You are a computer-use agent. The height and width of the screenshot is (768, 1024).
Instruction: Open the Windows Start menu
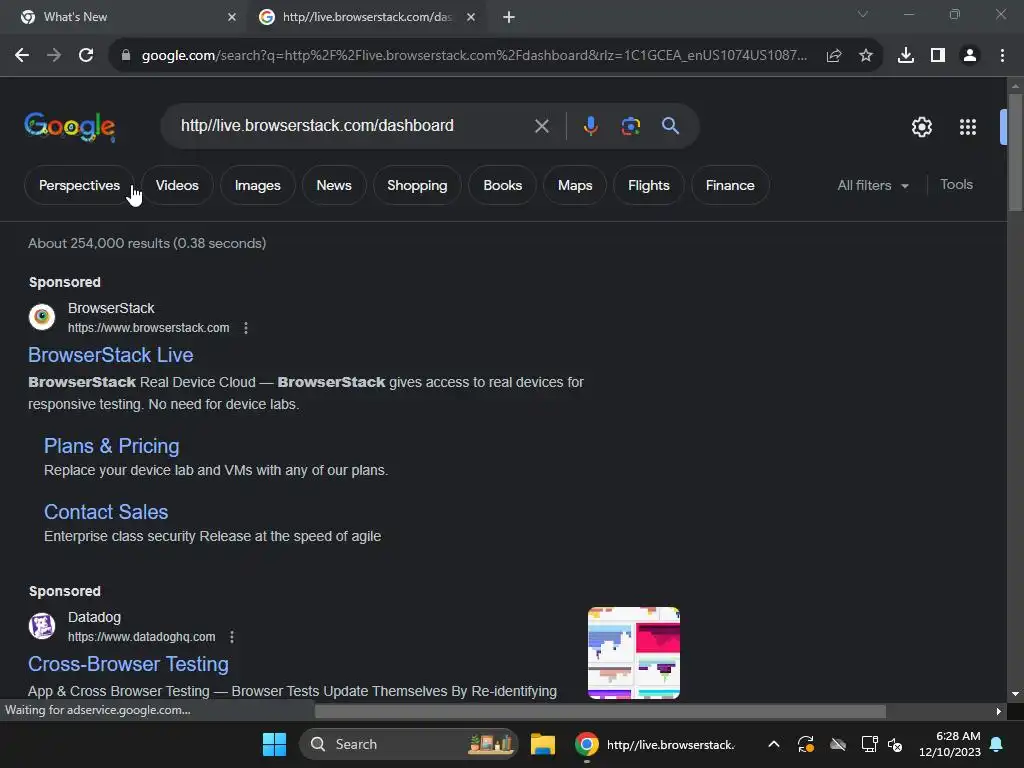pos(274,744)
